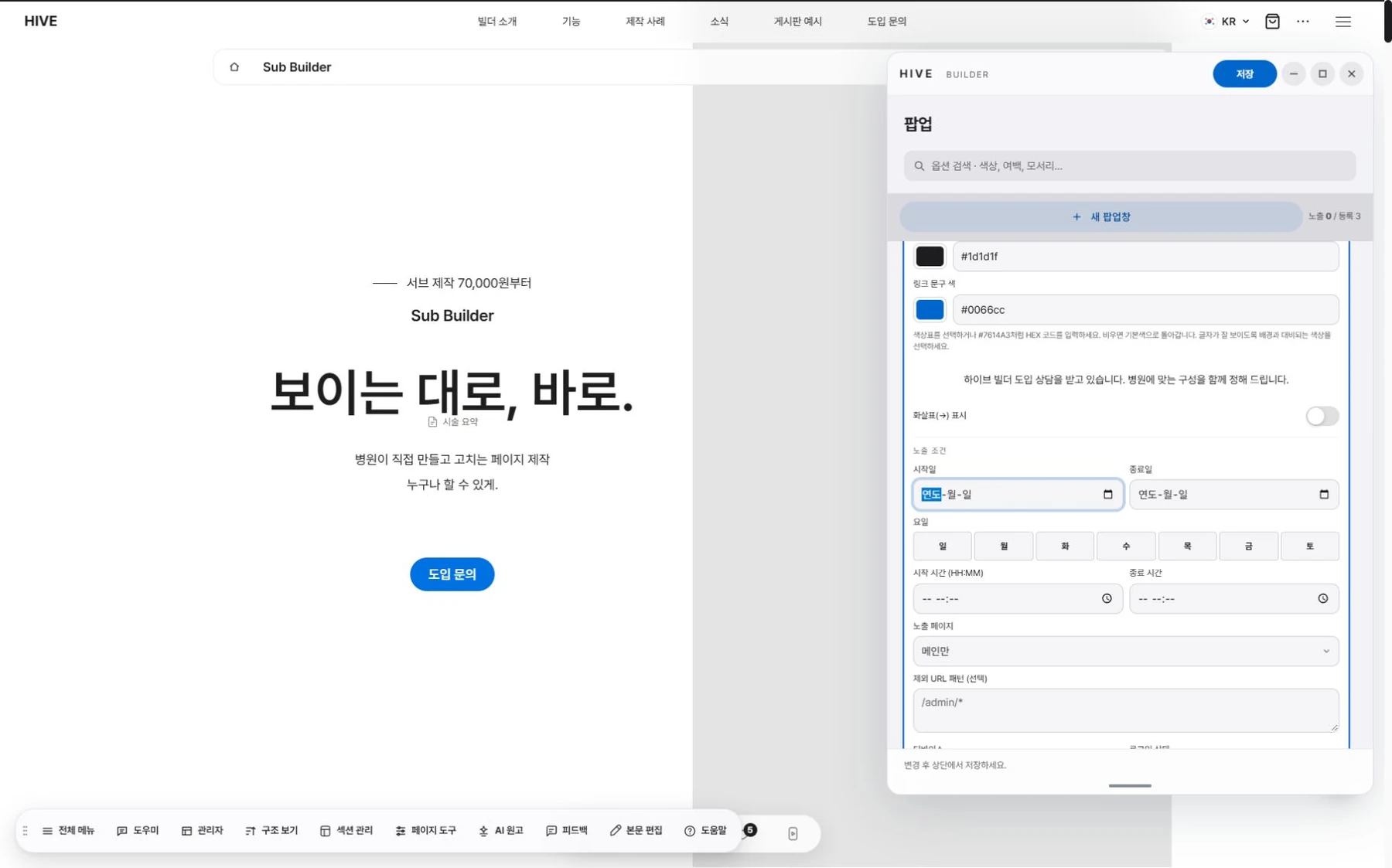Minimize the HIVE Builder panel
The width and height of the screenshot is (1392, 868).
click(1294, 74)
